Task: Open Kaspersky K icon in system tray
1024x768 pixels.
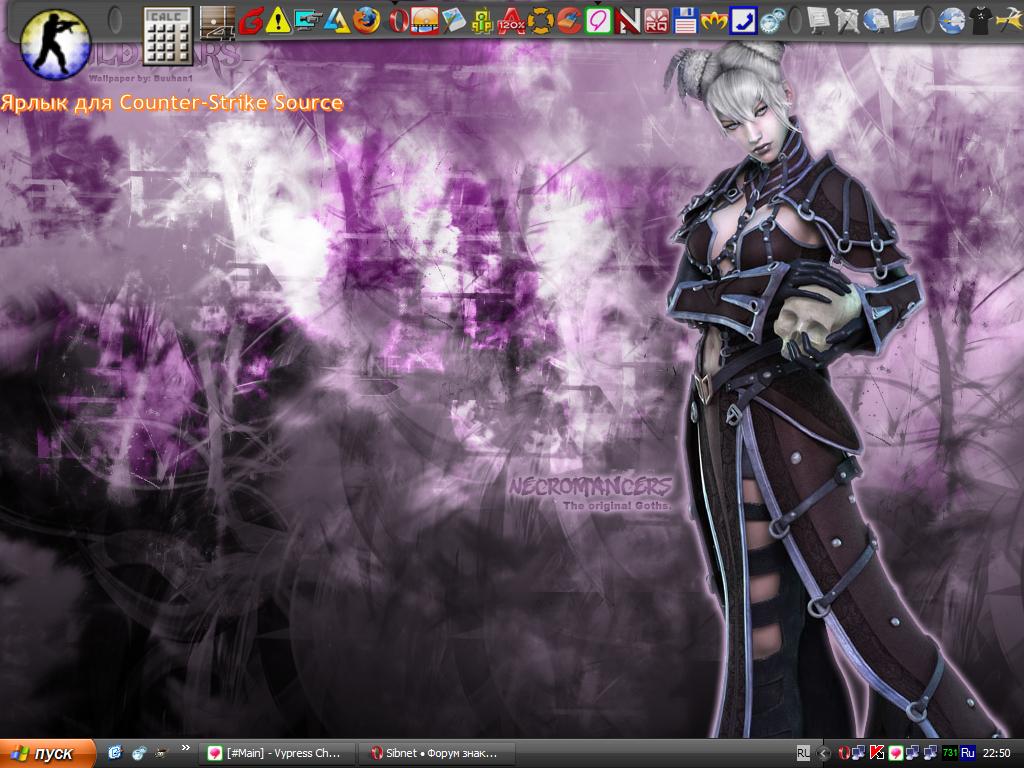Action: click(877, 753)
